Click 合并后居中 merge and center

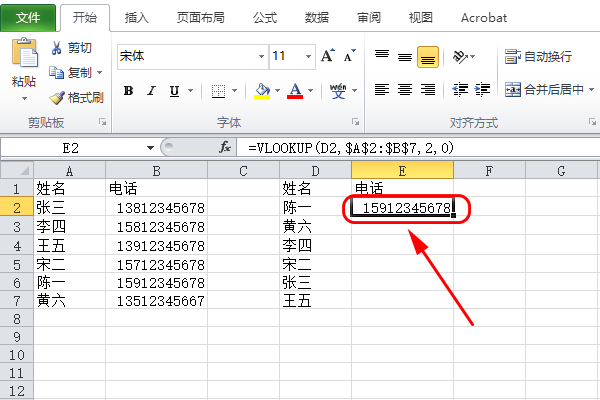[x=544, y=90]
